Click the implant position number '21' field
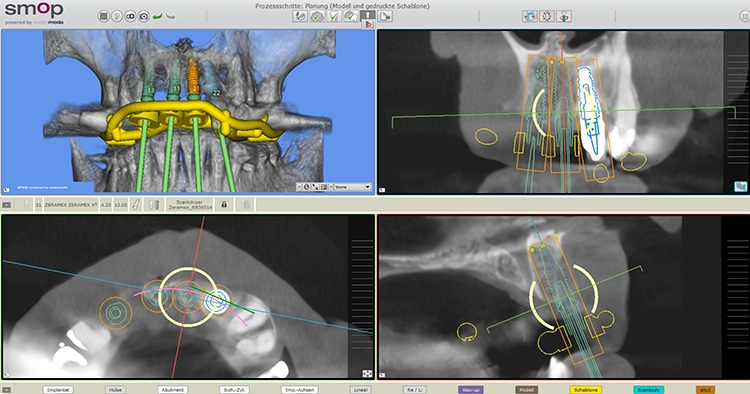The image size is (750, 394). [38, 205]
